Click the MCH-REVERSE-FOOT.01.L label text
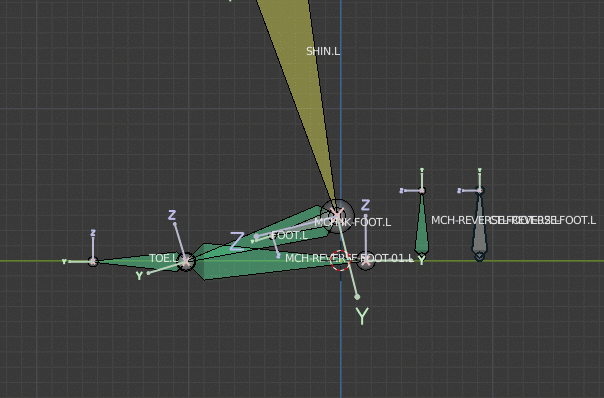This screenshot has width=604, height=398. click(x=349, y=258)
